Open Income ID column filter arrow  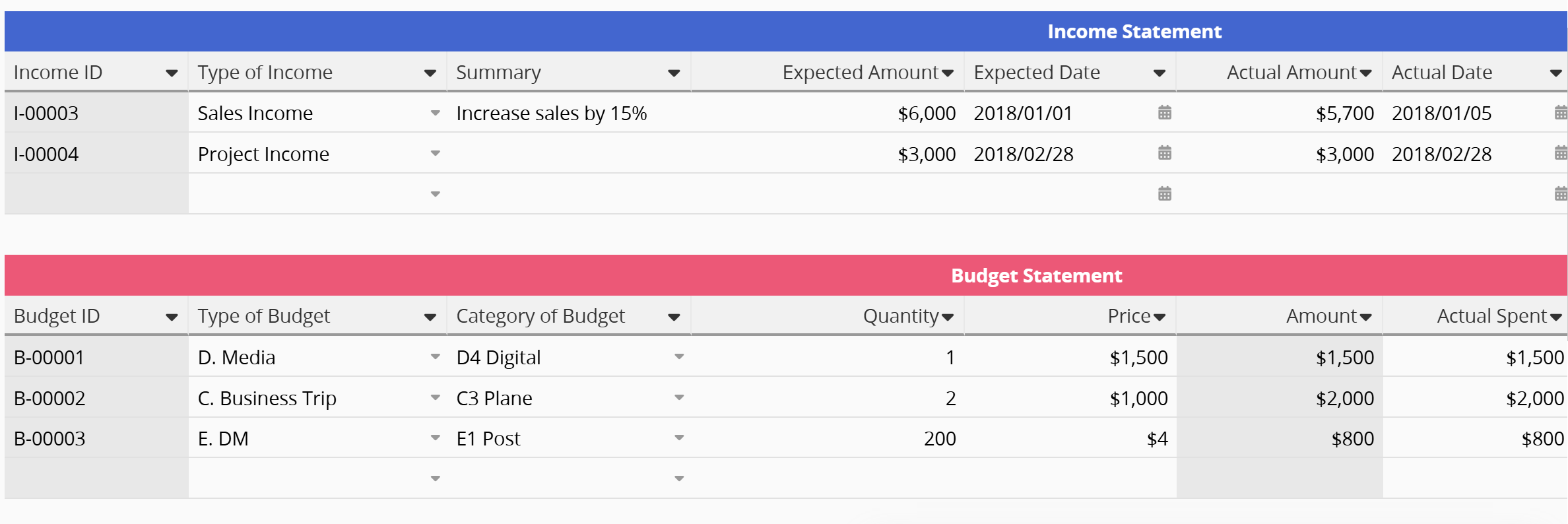pos(172,73)
